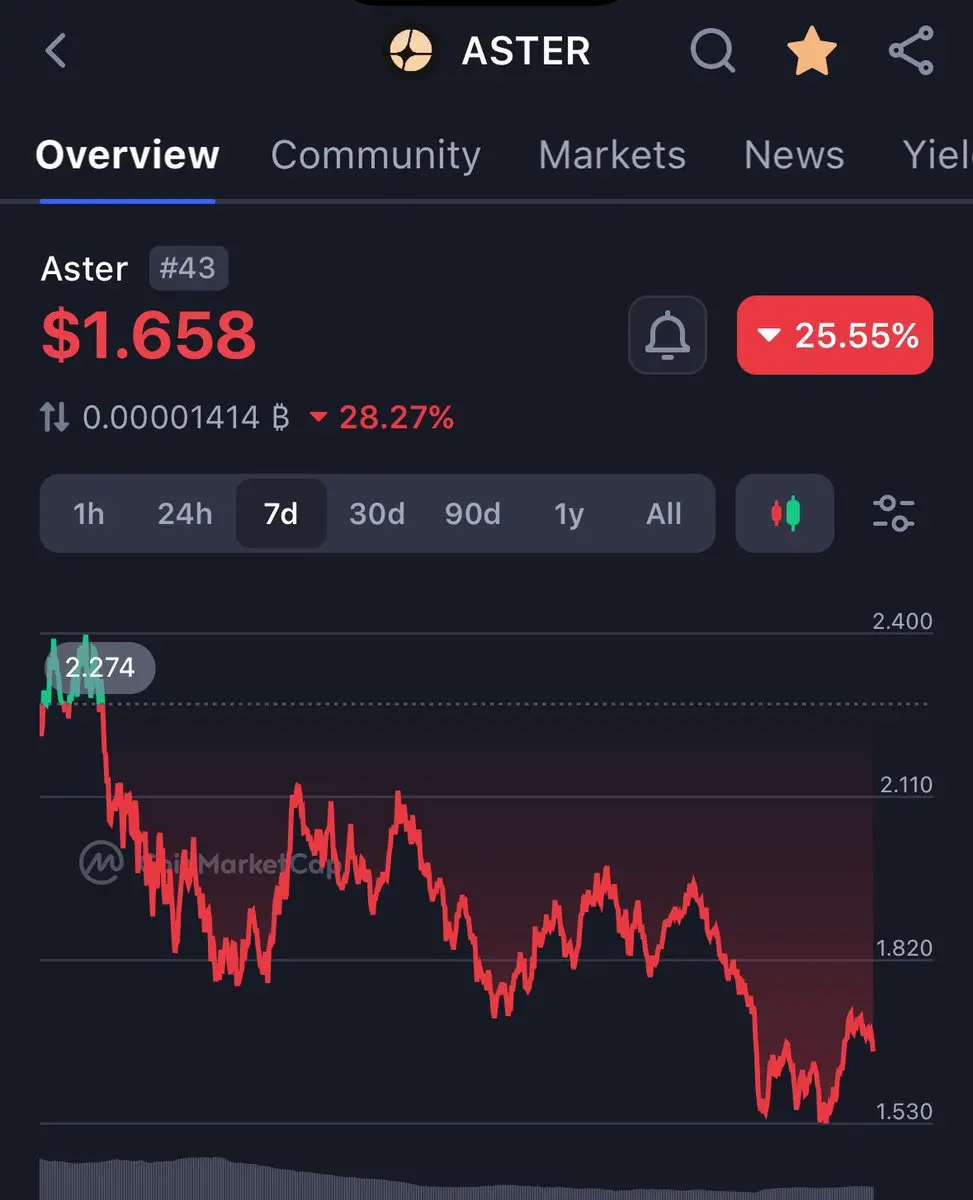This screenshot has width=973, height=1200.
Task: Tap the red 25.55% change button
Action: [835, 335]
